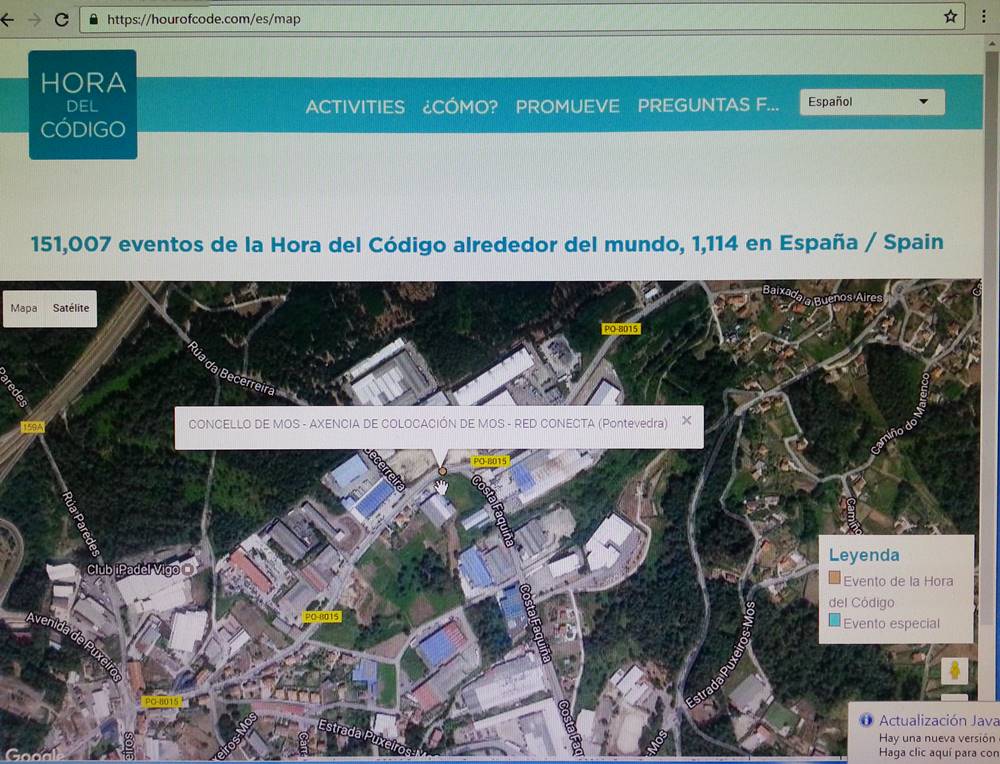
Task: Open the Actualización Java notification
Action: point(924,732)
